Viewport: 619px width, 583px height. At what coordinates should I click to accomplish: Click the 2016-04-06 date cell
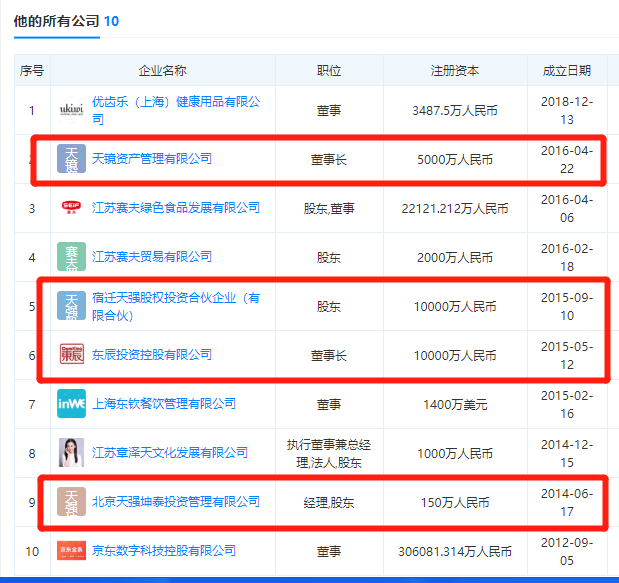click(567, 208)
